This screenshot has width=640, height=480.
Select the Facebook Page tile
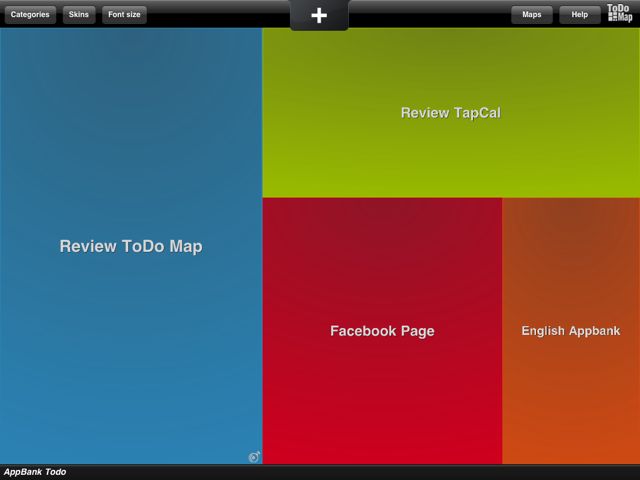(382, 331)
